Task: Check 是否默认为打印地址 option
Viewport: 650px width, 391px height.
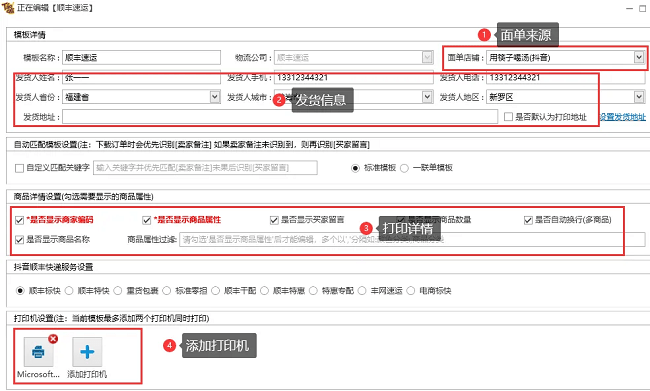Action: [508, 117]
